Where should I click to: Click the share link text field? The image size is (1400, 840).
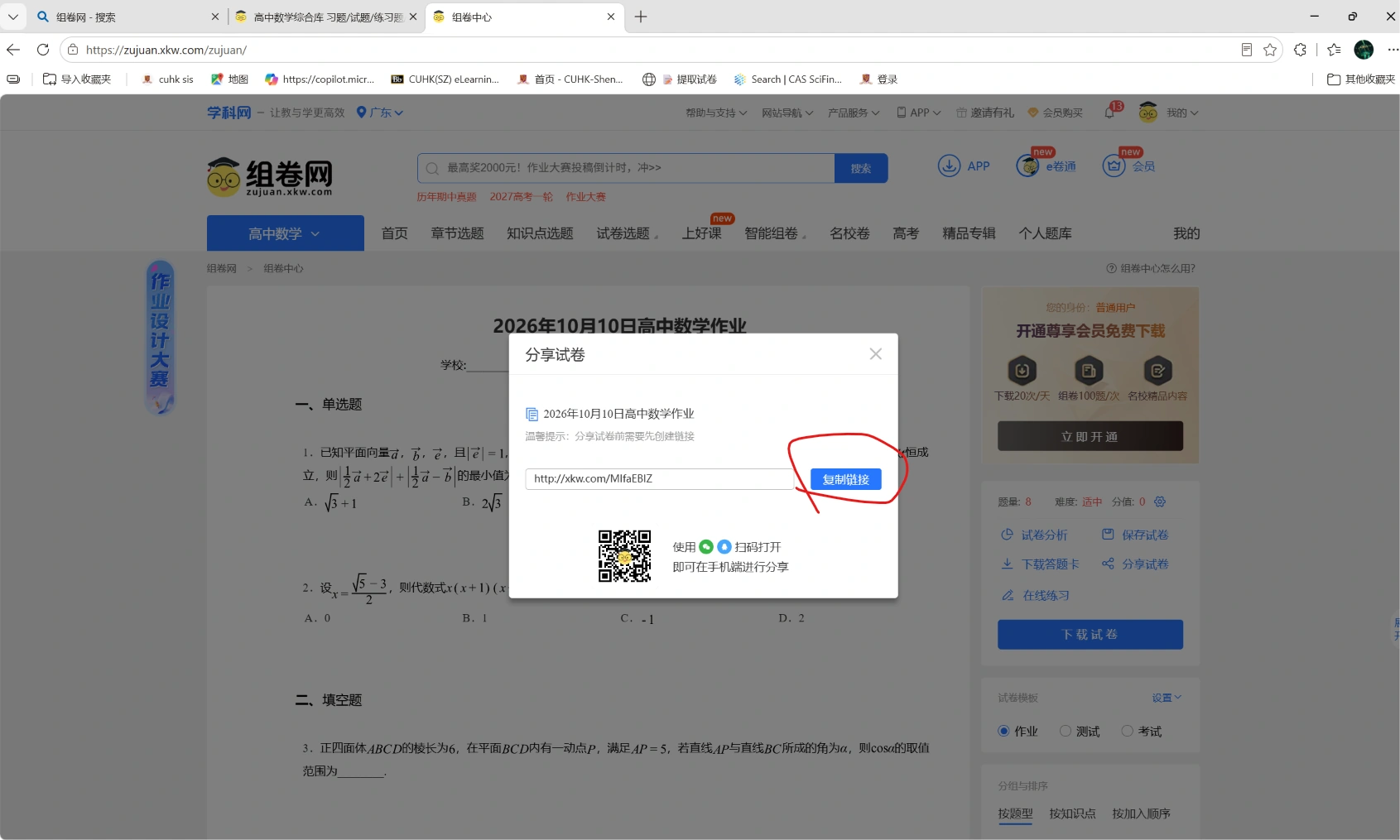pyautogui.click(x=659, y=478)
